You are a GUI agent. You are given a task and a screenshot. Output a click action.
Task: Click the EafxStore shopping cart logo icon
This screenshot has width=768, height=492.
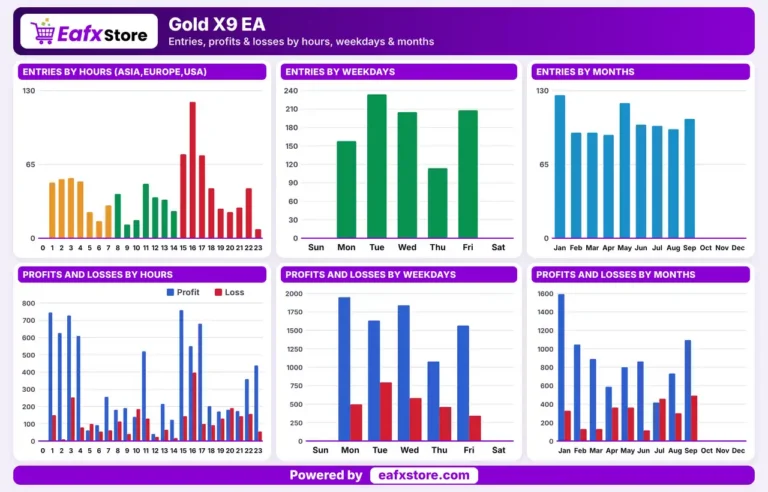coord(43,31)
